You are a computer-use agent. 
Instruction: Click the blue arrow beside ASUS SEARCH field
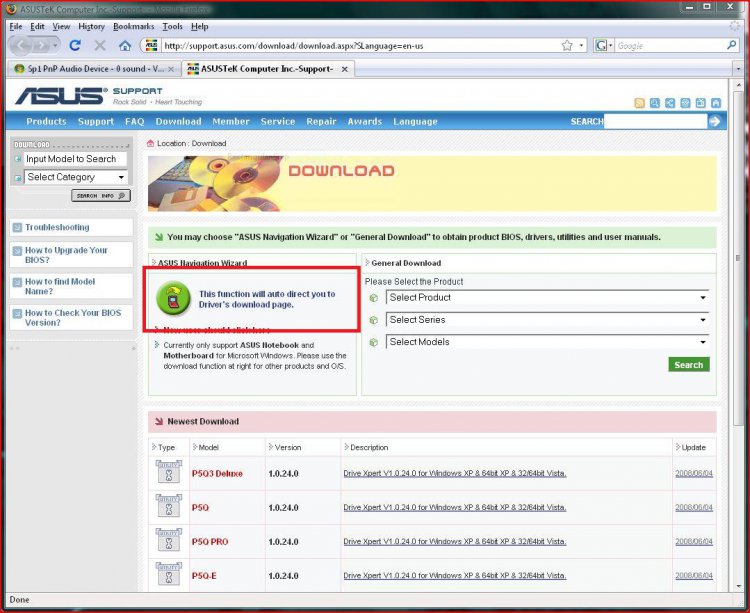(x=715, y=121)
